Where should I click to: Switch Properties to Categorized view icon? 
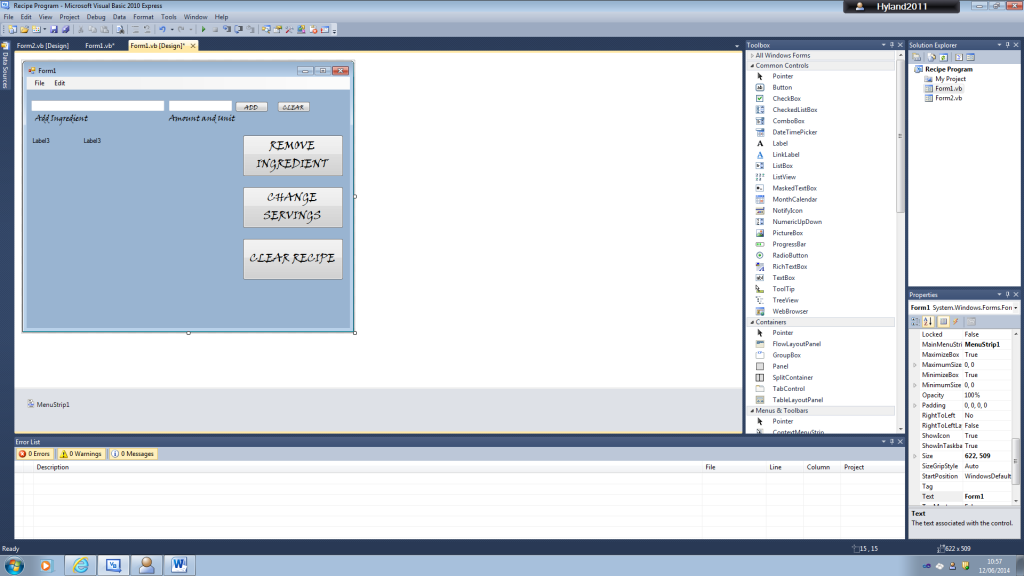pos(914,321)
